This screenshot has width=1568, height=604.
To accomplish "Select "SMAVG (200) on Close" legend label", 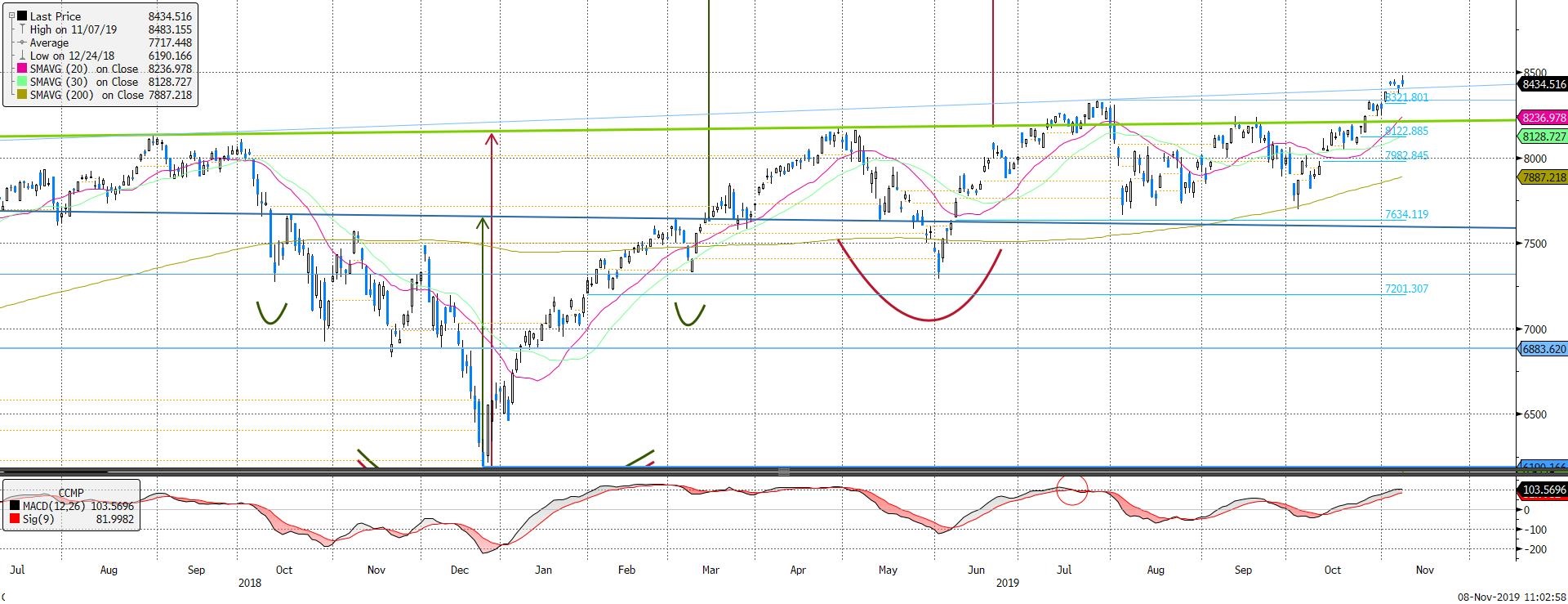I will point(87,95).
